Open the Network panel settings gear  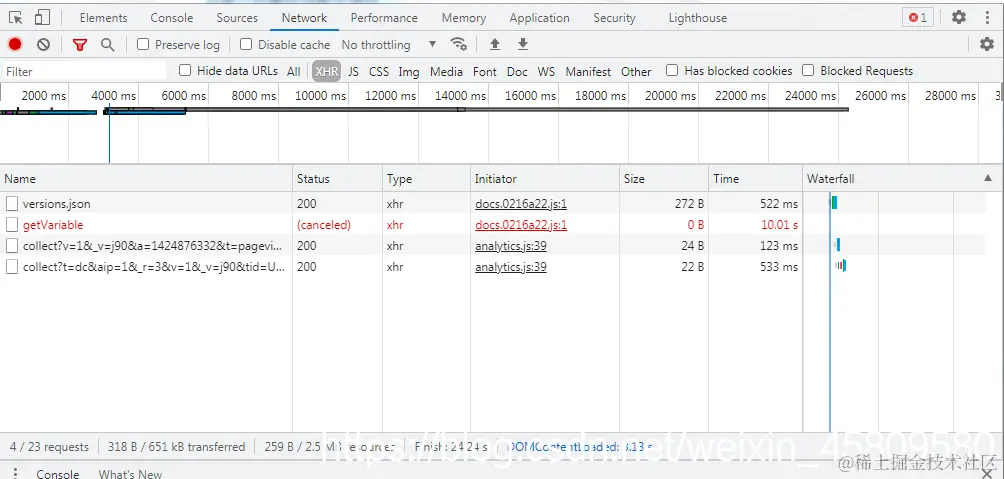pyautogui.click(x=987, y=44)
